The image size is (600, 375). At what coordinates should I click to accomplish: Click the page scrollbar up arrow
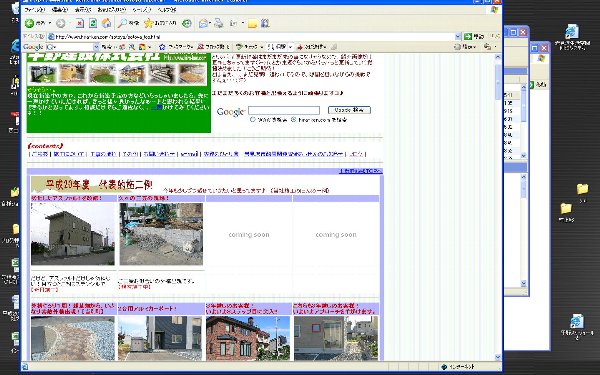tap(498, 57)
